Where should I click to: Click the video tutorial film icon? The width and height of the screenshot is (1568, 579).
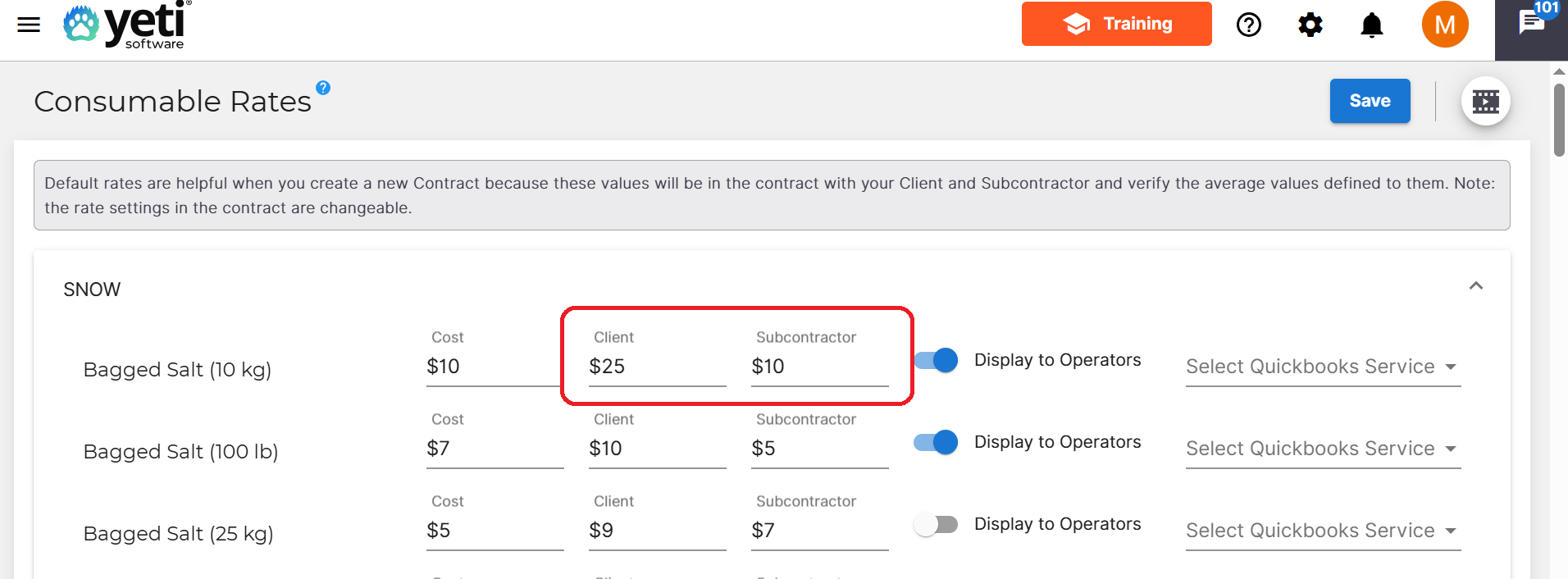1485,101
